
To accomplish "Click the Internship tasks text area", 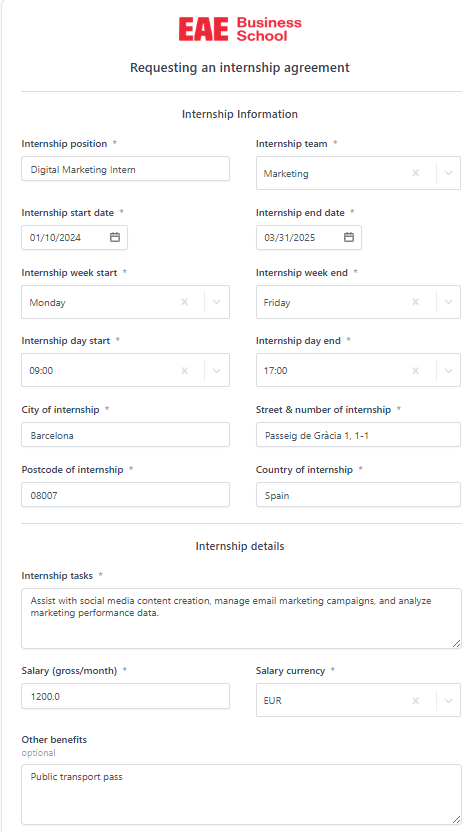I will point(241,618).
